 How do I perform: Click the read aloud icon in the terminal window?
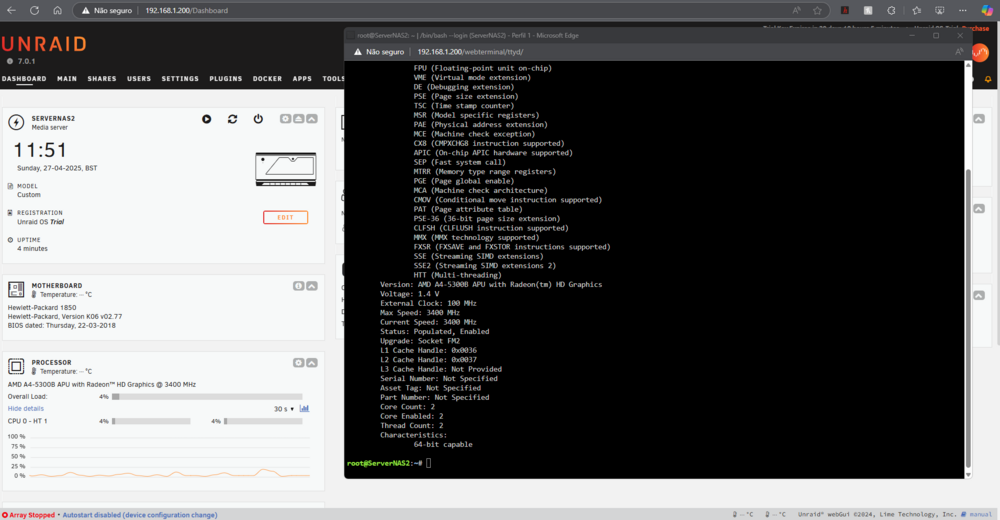coord(959,52)
